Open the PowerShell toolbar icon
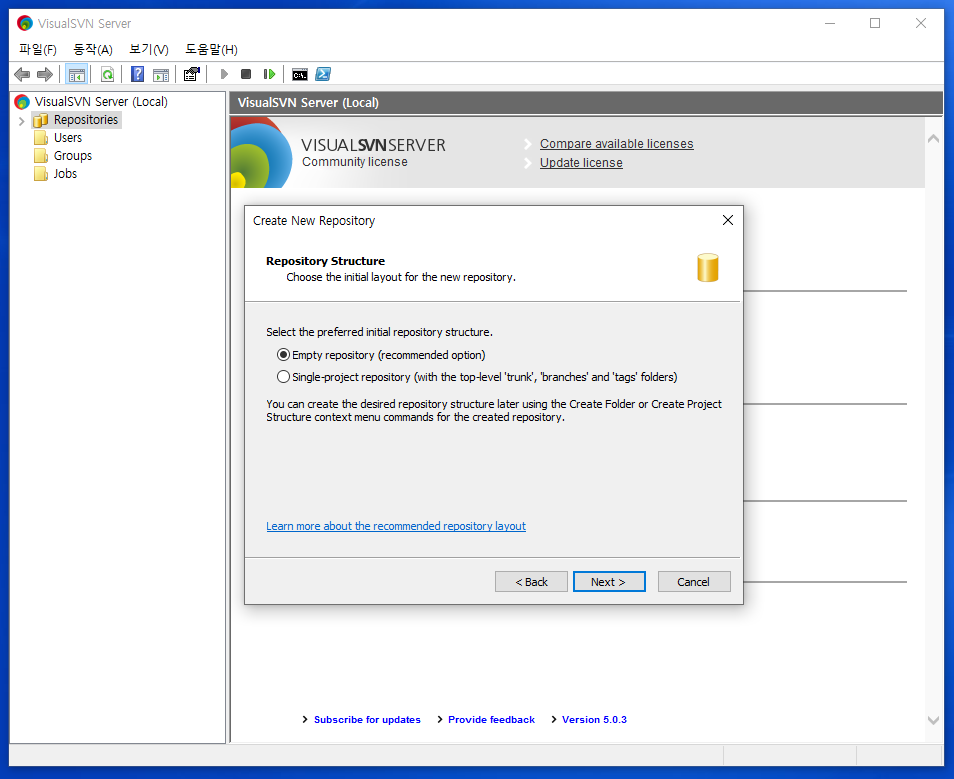Image resolution: width=954 pixels, height=779 pixels. (323, 74)
